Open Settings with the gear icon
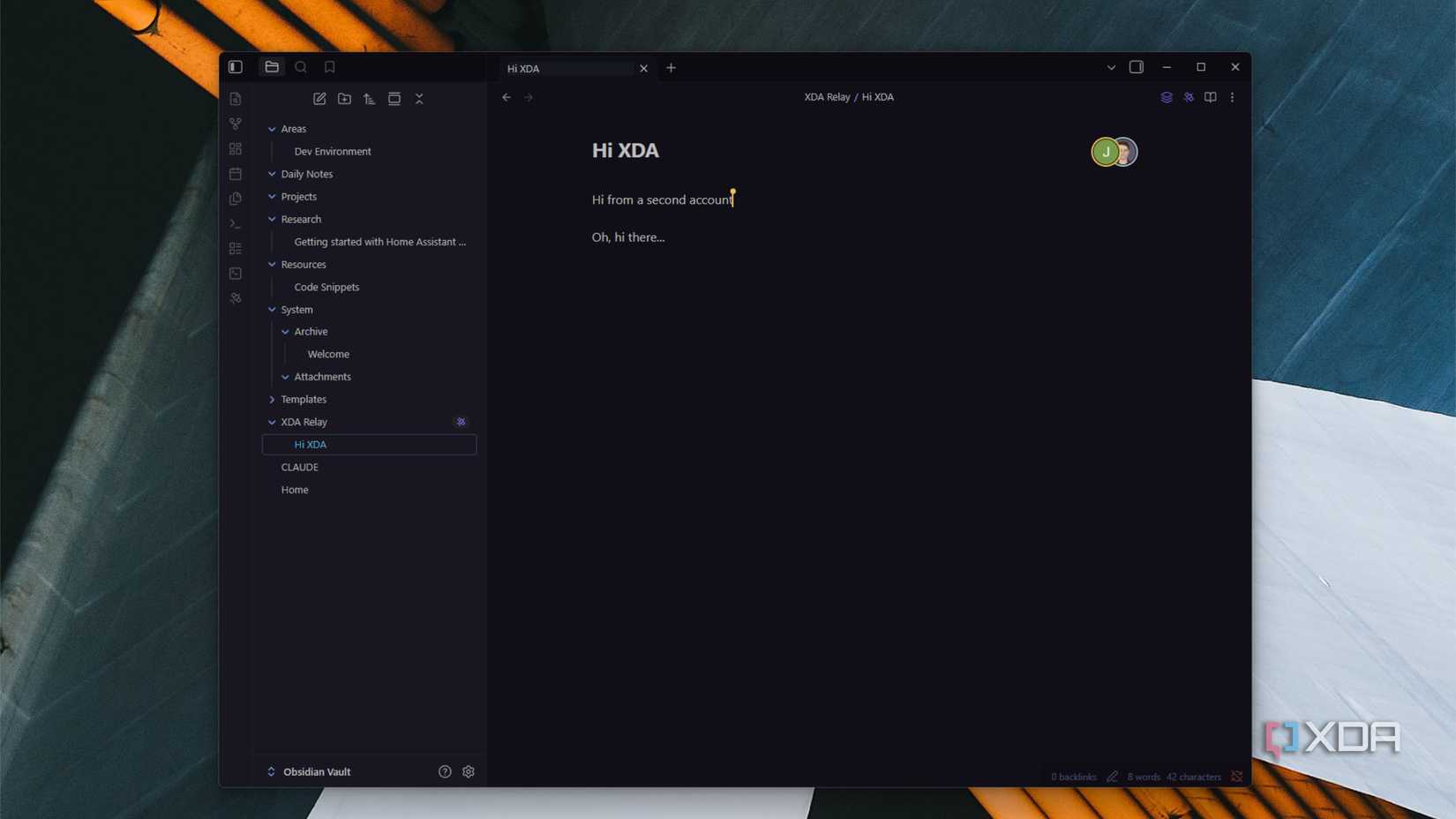The height and width of the screenshot is (819, 1456). pyautogui.click(x=469, y=771)
